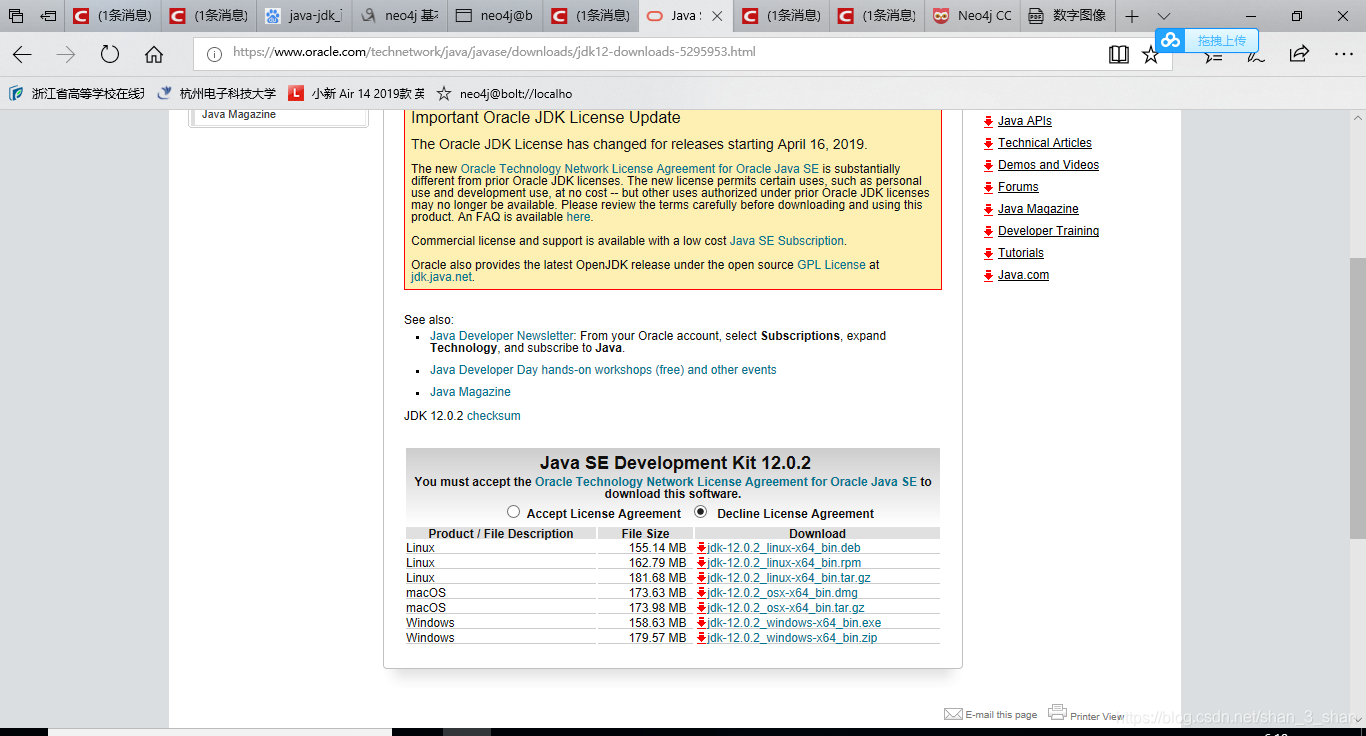Click the vertical page scrollbar thumb
This screenshot has width=1366, height=736.
pyautogui.click(x=1358, y=400)
